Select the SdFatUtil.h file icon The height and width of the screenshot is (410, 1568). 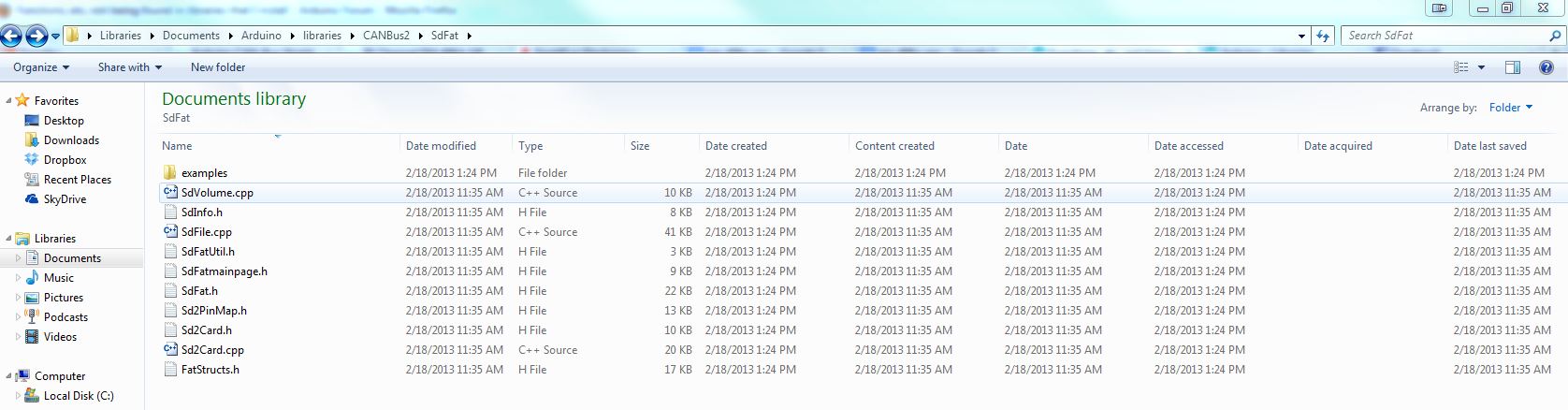pyautogui.click(x=170, y=252)
